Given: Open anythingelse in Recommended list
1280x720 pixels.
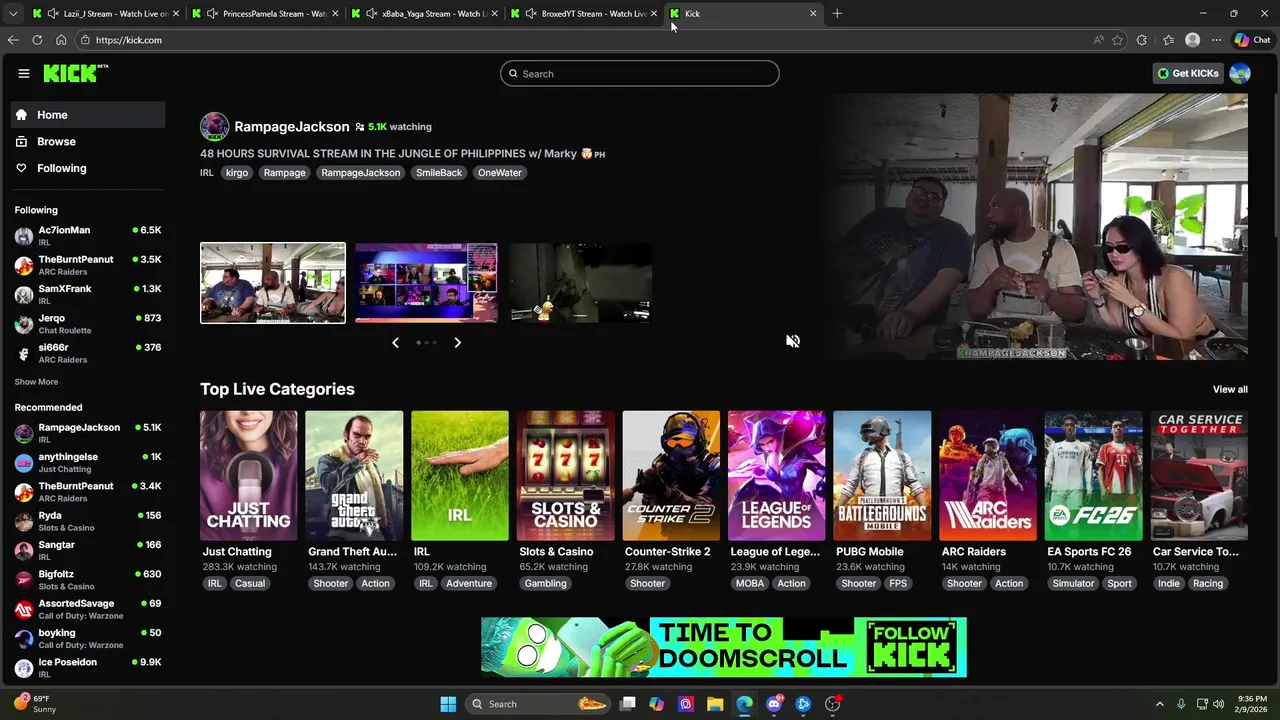Looking at the screenshot, I should (88, 463).
